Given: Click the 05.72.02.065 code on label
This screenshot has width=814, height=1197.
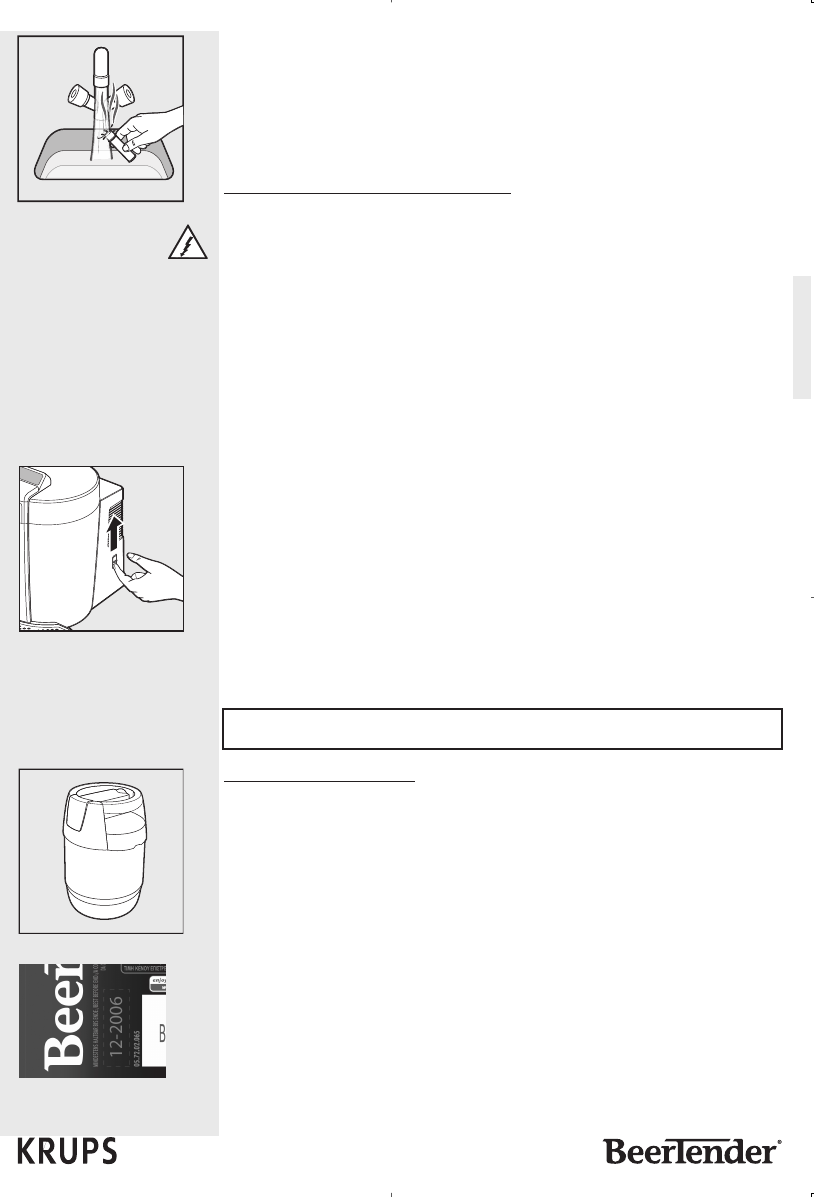Looking at the screenshot, I should click(x=137, y=1047).
